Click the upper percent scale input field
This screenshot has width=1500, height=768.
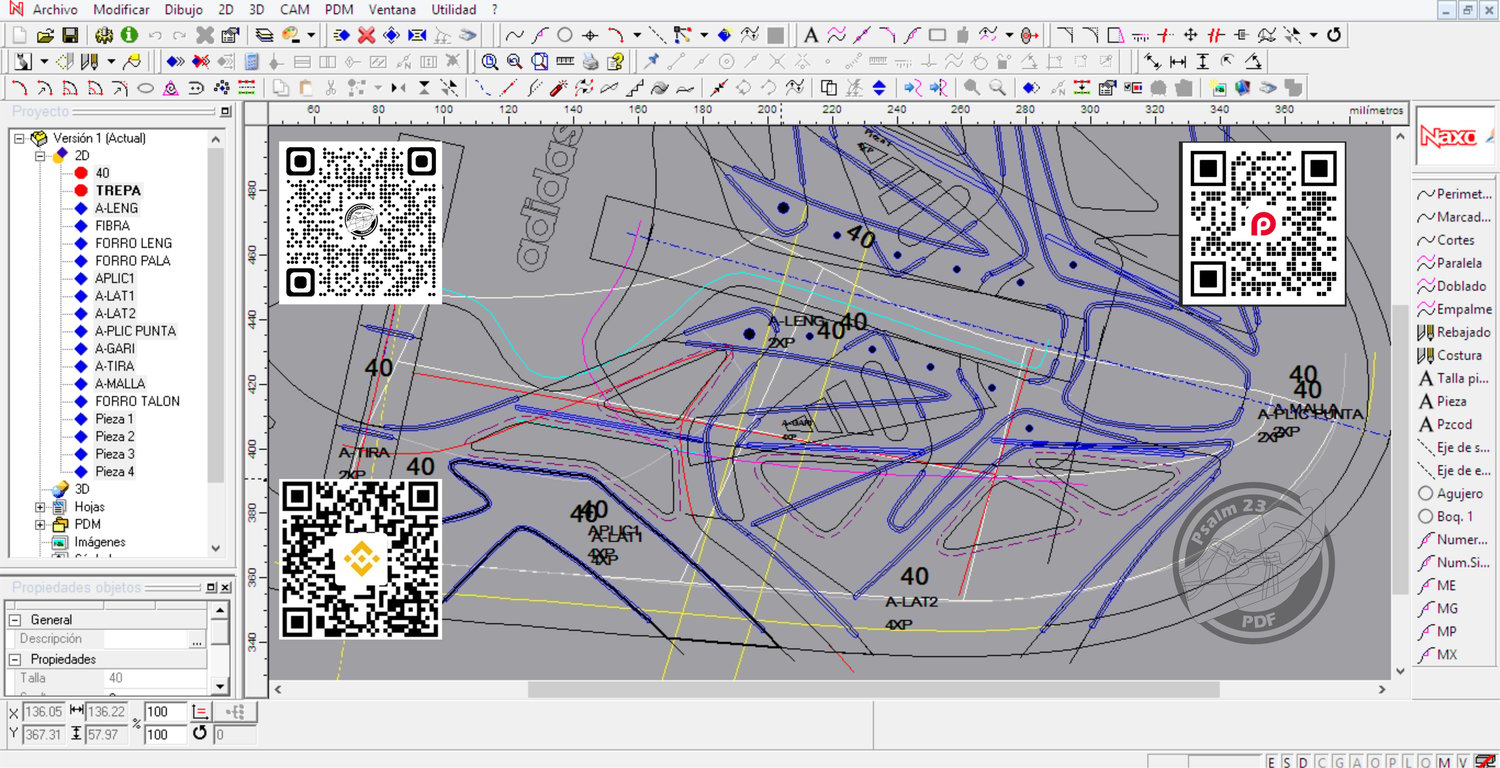tap(166, 712)
